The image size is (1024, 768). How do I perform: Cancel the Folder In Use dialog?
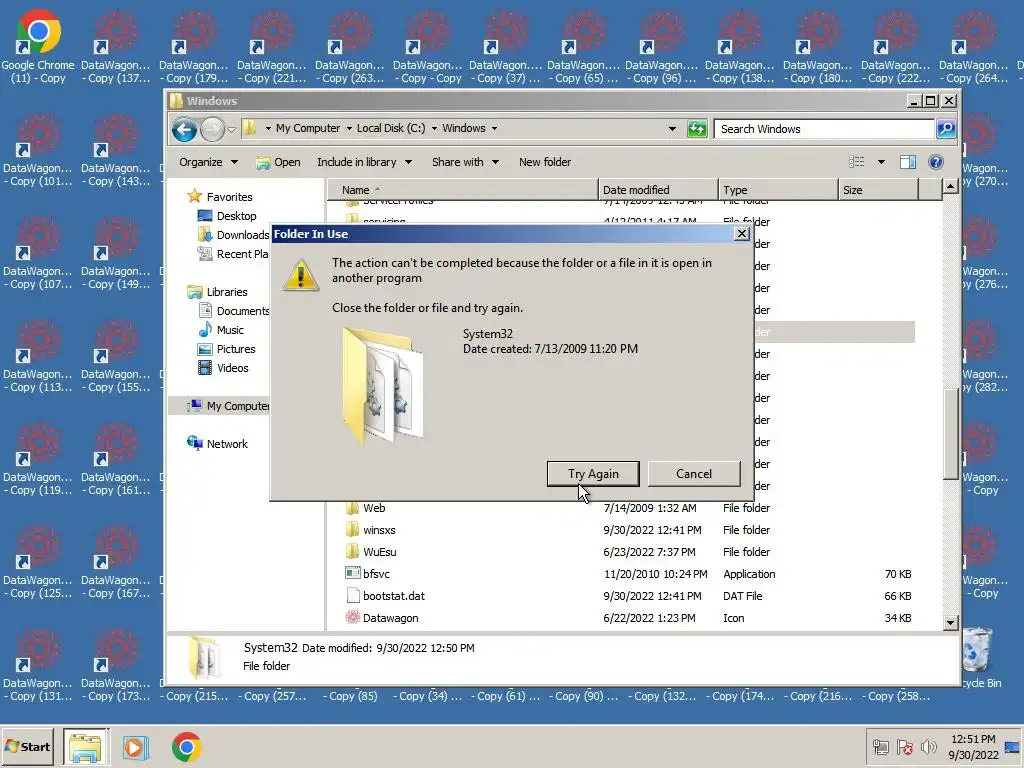click(694, 473)
